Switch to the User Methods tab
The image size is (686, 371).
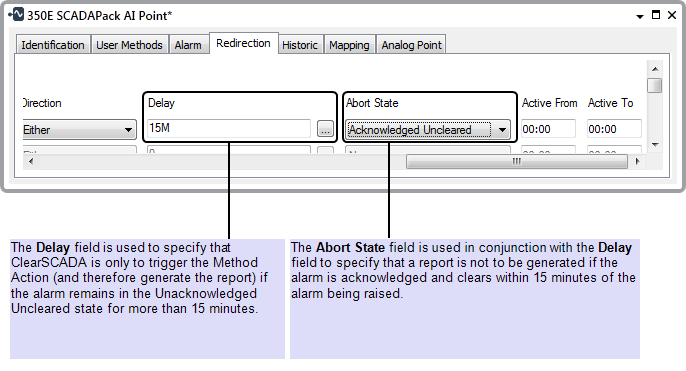(x=129, y=45)
